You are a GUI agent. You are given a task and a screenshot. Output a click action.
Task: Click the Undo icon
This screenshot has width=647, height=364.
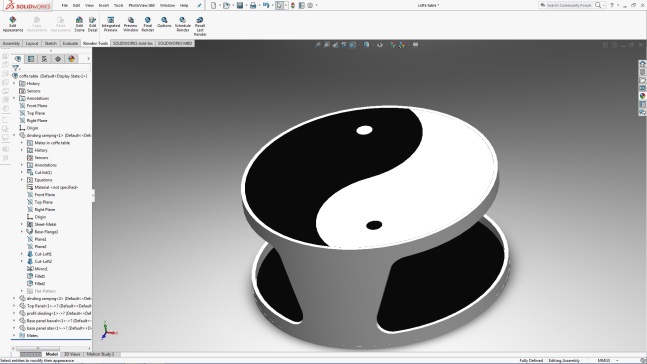(x=266, y=5)
